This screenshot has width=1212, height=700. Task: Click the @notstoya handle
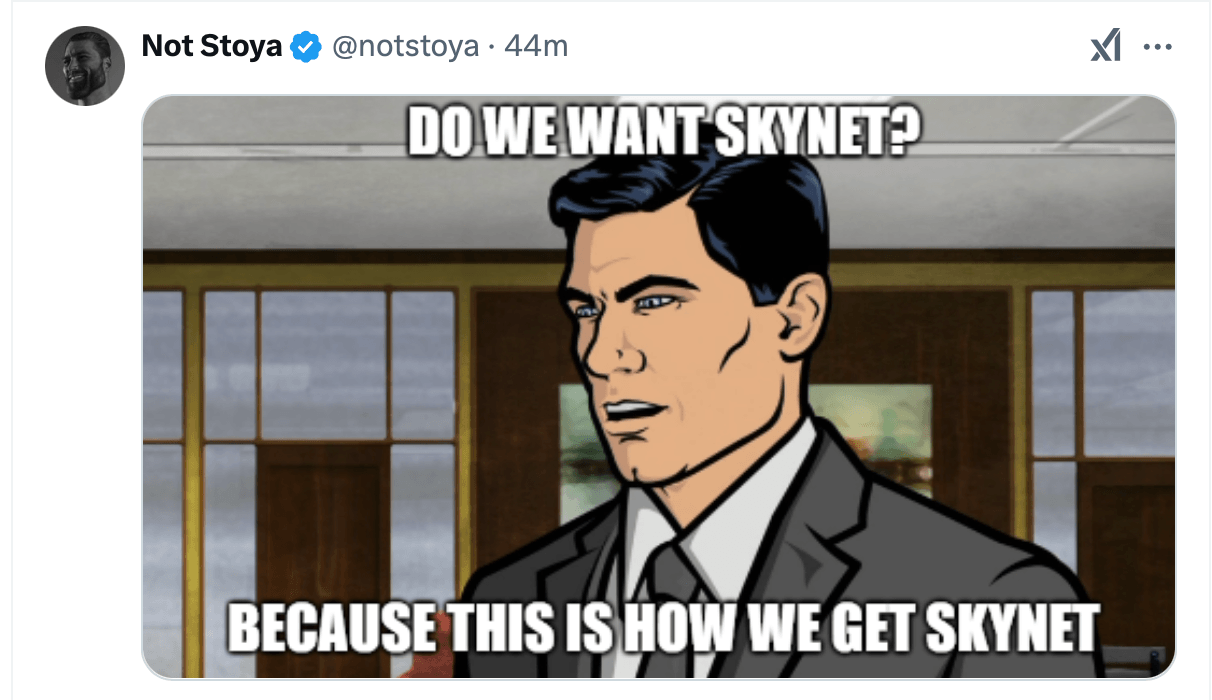(405, 46)
